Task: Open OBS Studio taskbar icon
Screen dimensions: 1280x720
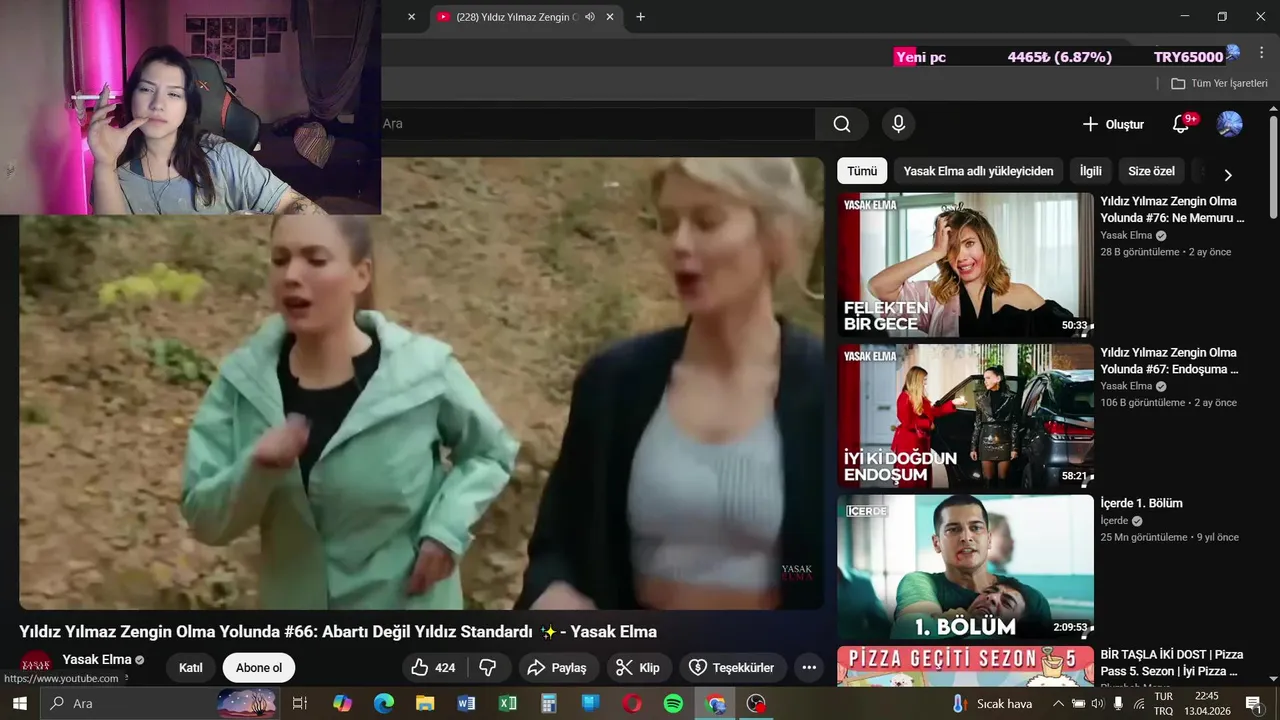Action: click(x=756, y=704)
